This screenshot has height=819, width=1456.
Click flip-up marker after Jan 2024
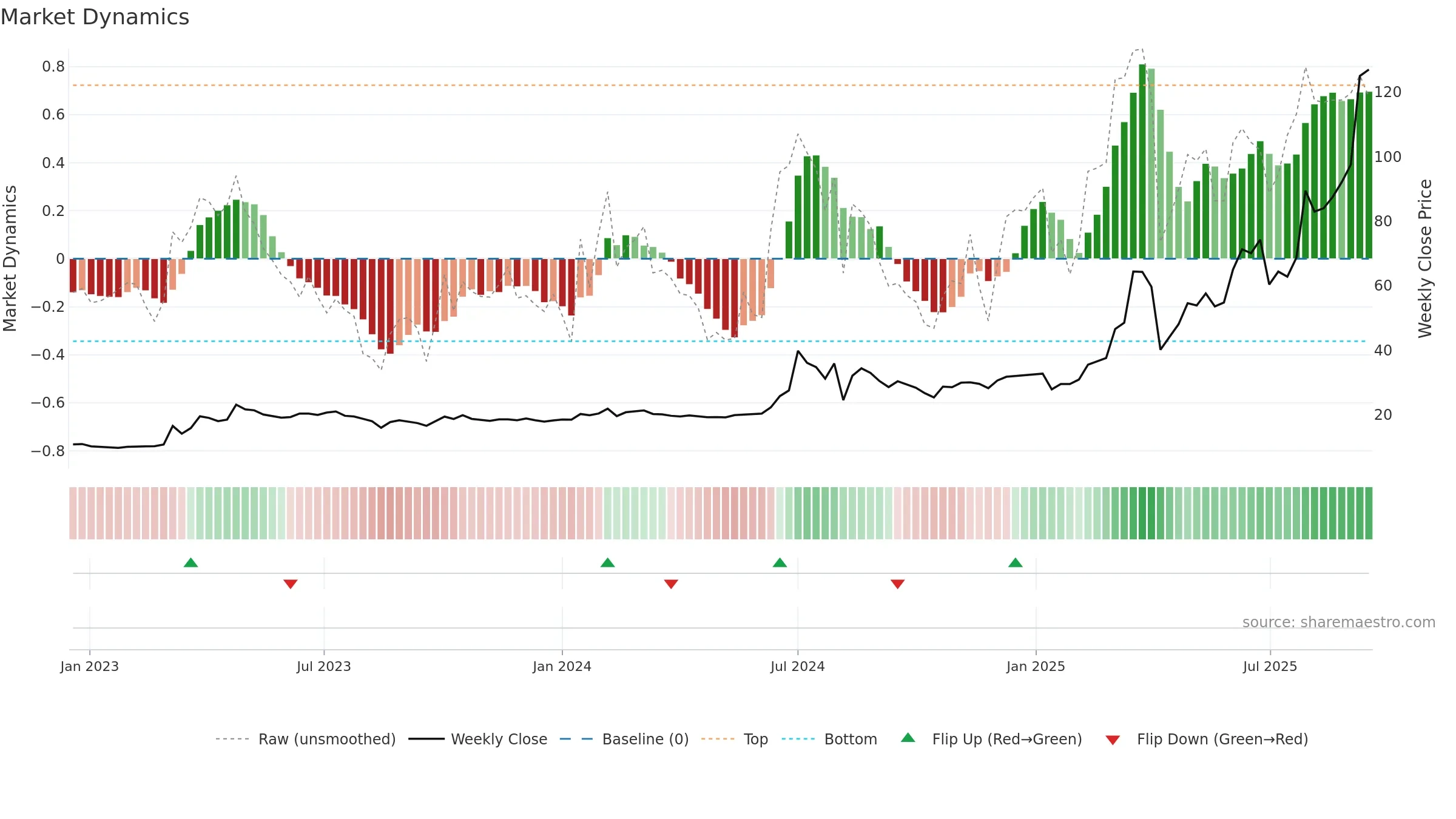point(607,562)
